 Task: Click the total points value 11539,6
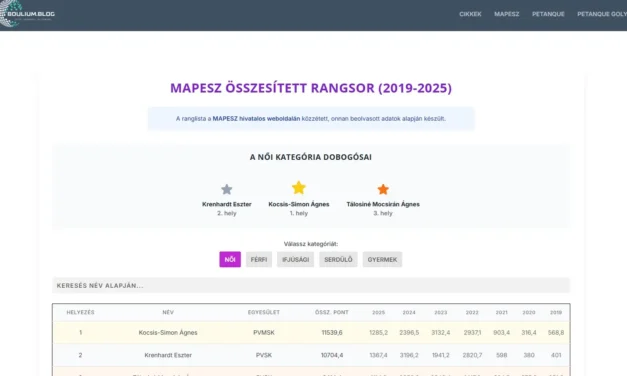point(332,332)
